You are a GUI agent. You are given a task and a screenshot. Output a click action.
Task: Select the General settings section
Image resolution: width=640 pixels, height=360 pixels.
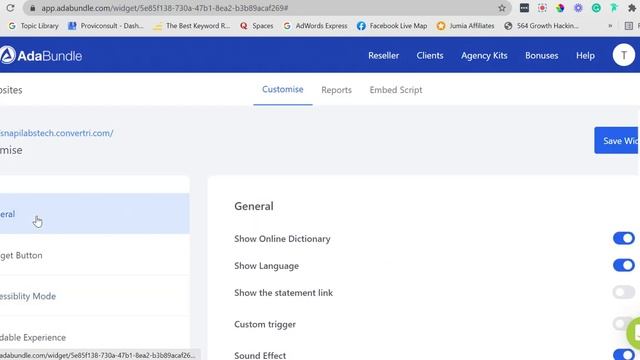click(x=95, y=213)
